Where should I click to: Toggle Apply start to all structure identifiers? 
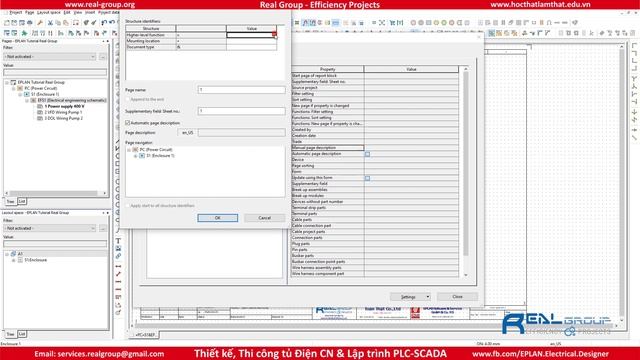coord(128,206)
